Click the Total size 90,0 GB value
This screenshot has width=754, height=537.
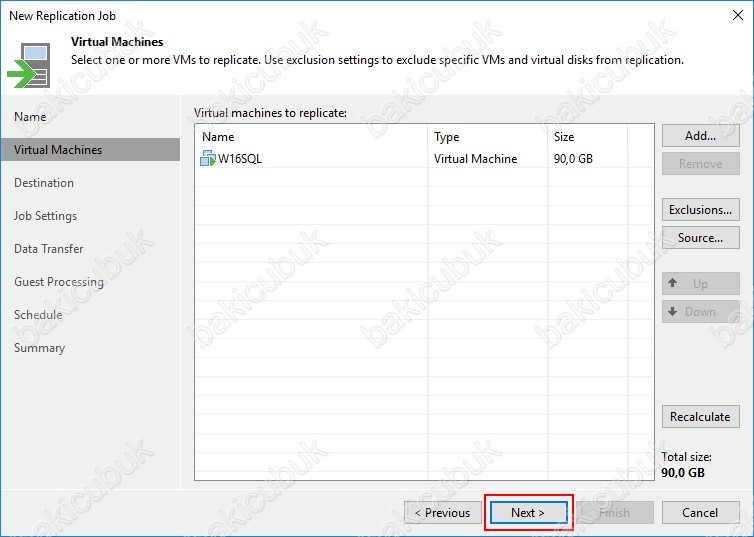point(683,472)
